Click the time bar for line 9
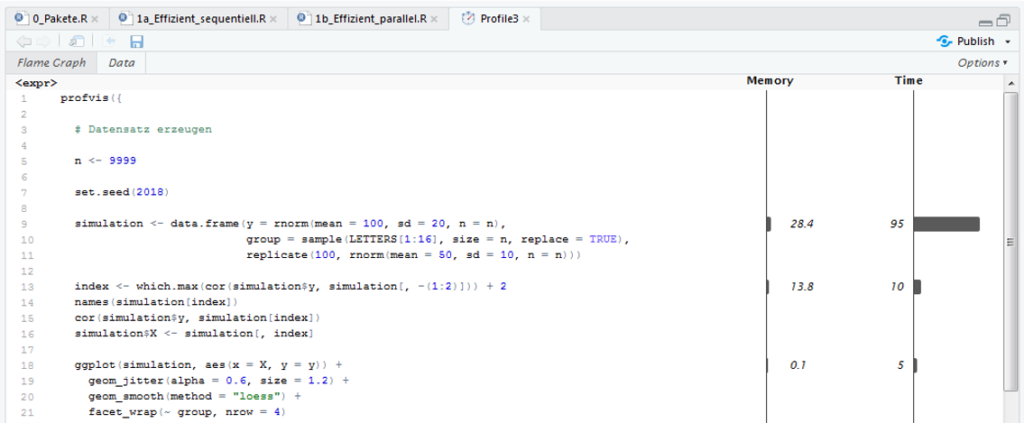Viewport: 1024px width, 423px height. [x=946, y=224]
